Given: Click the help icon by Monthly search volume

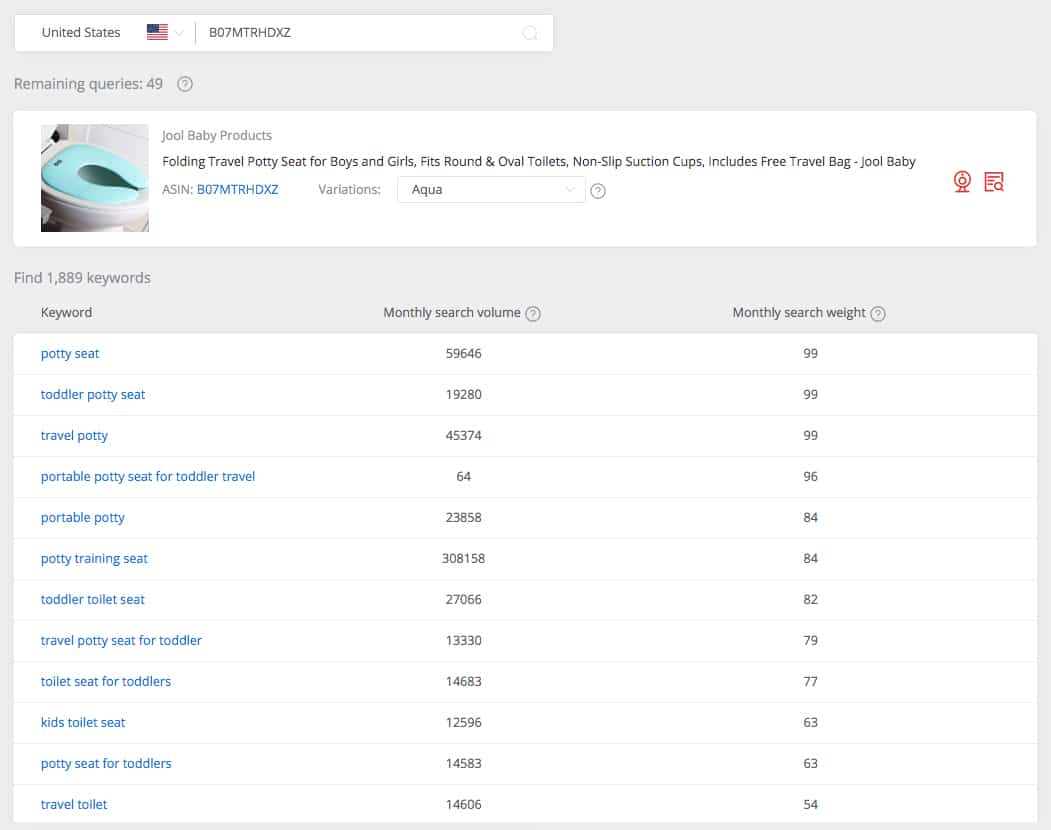Looking at the screenshot, I should pos(533,313).
